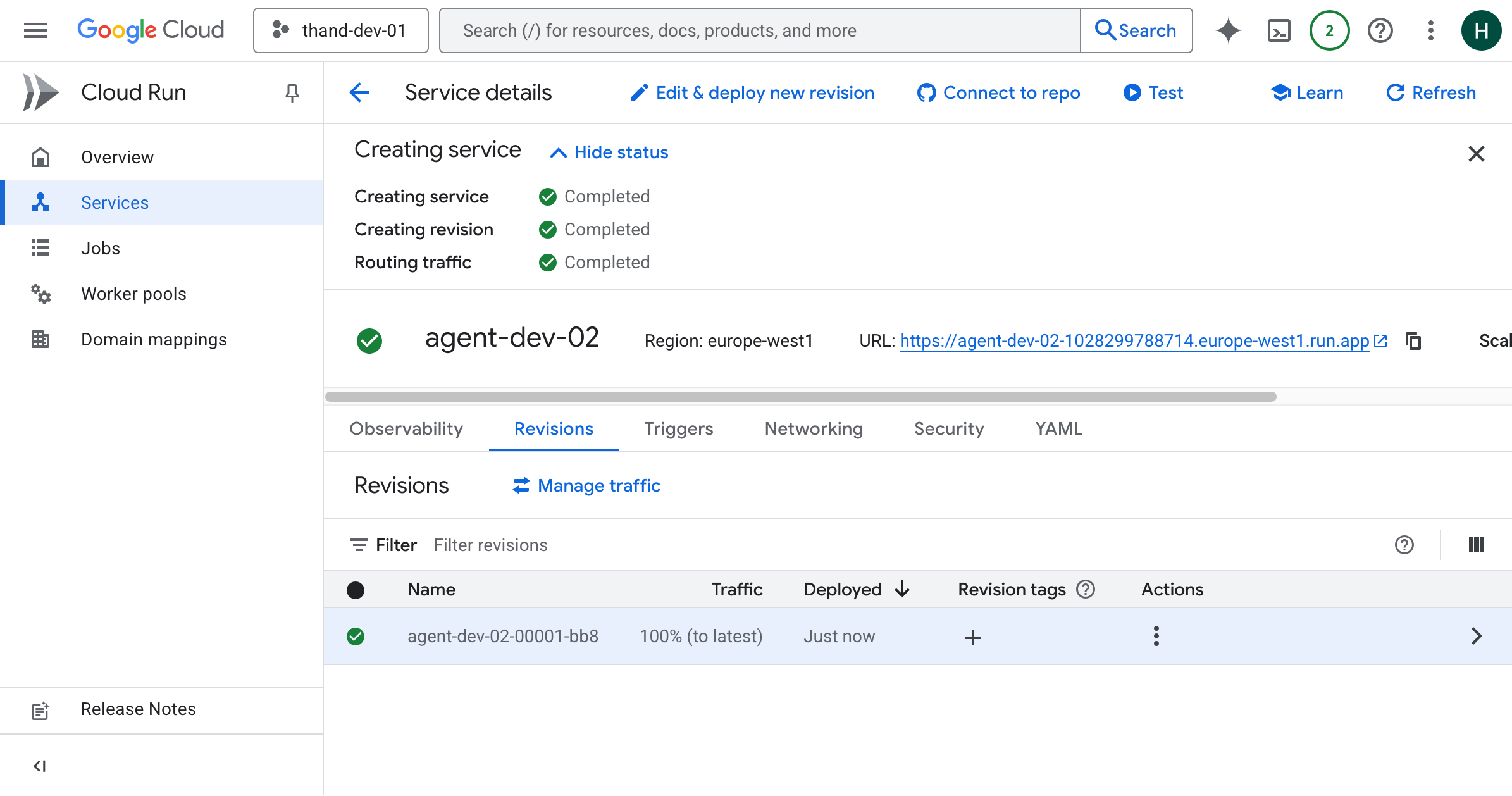Select the agent-dev-02-00001-bb8 revision row indicator

click(x=356, y=637)
